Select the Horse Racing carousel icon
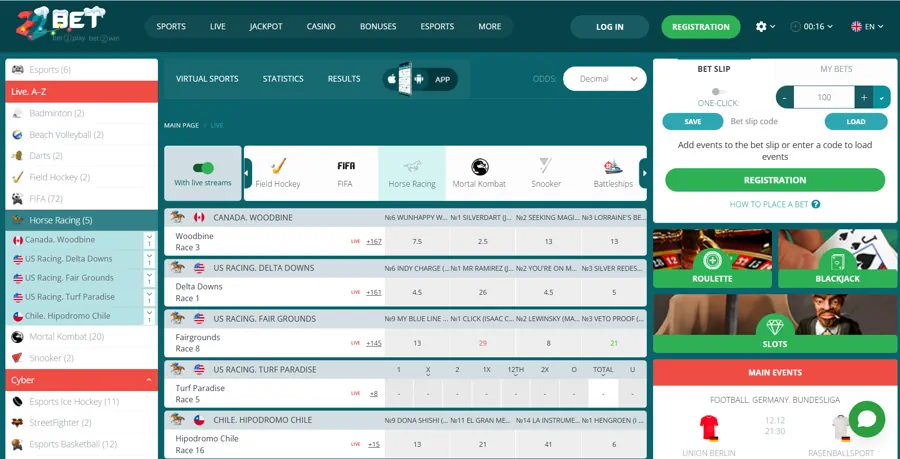Screen dimensions: 900x459 412,173
